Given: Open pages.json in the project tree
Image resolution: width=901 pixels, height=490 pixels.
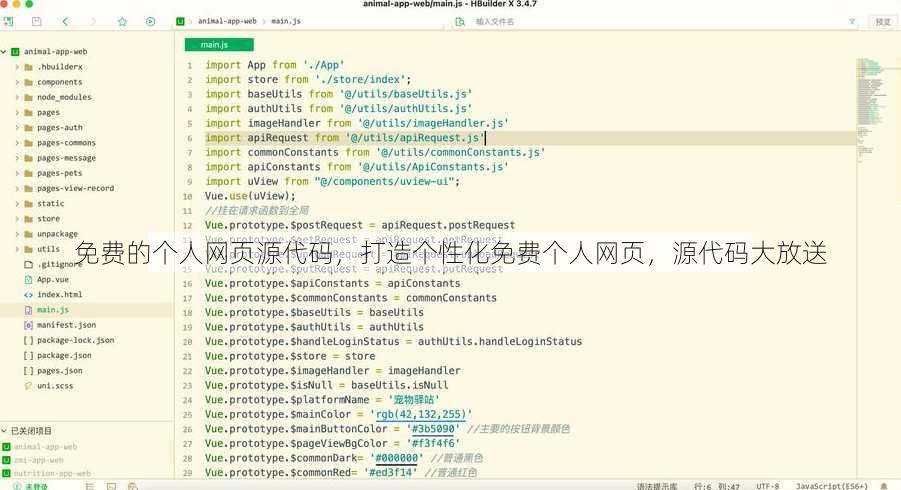Looking at the screenshot, I should click(x=60, y=371).
